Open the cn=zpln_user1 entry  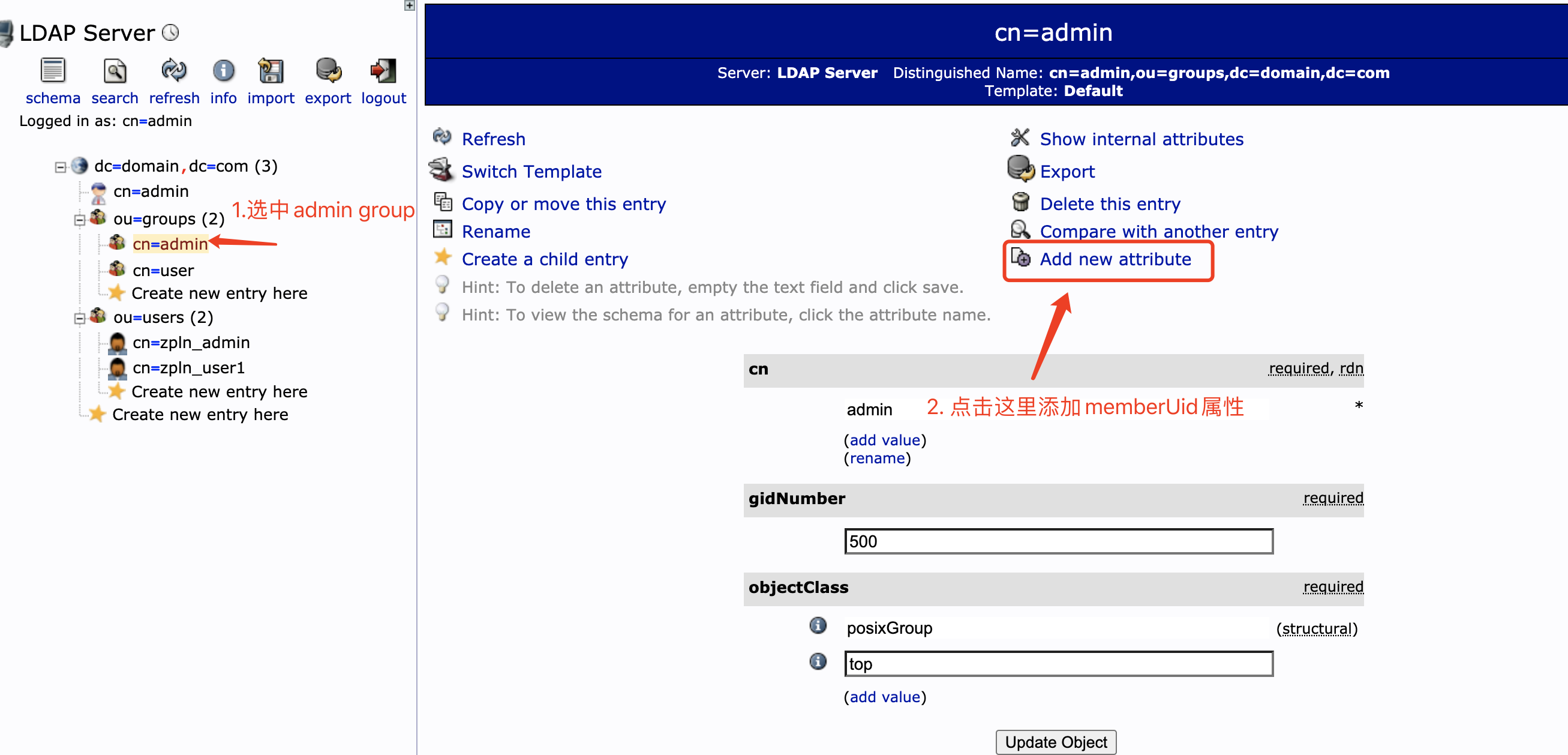pyautogui.click(x=189, y=368)
